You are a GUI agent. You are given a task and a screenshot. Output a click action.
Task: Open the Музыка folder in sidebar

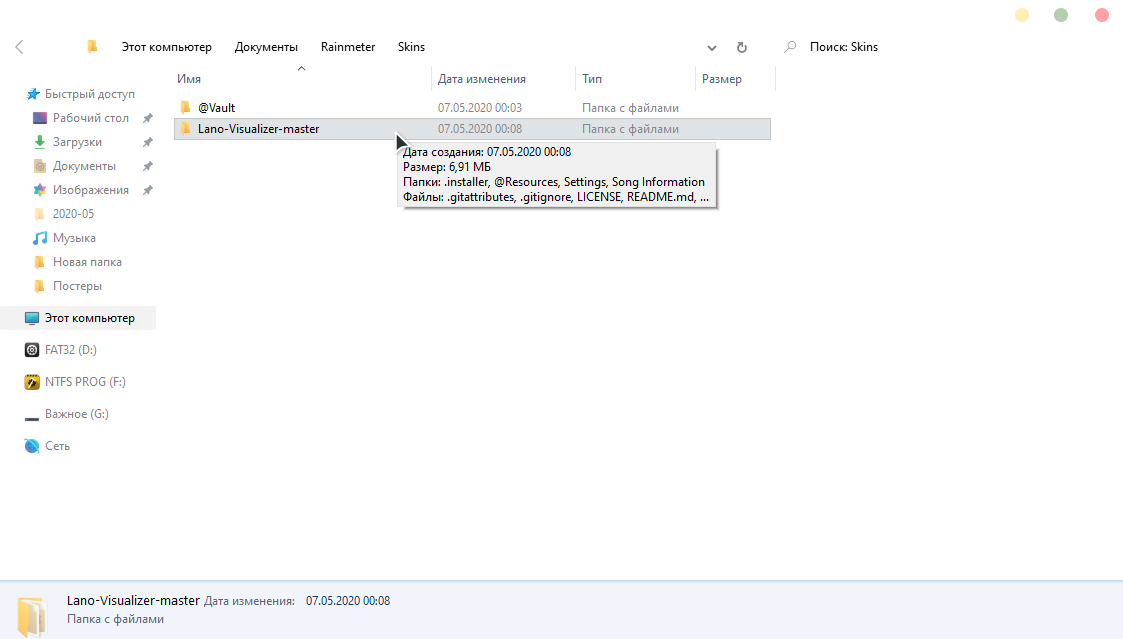pyautogui.click(x=74, y=238)
